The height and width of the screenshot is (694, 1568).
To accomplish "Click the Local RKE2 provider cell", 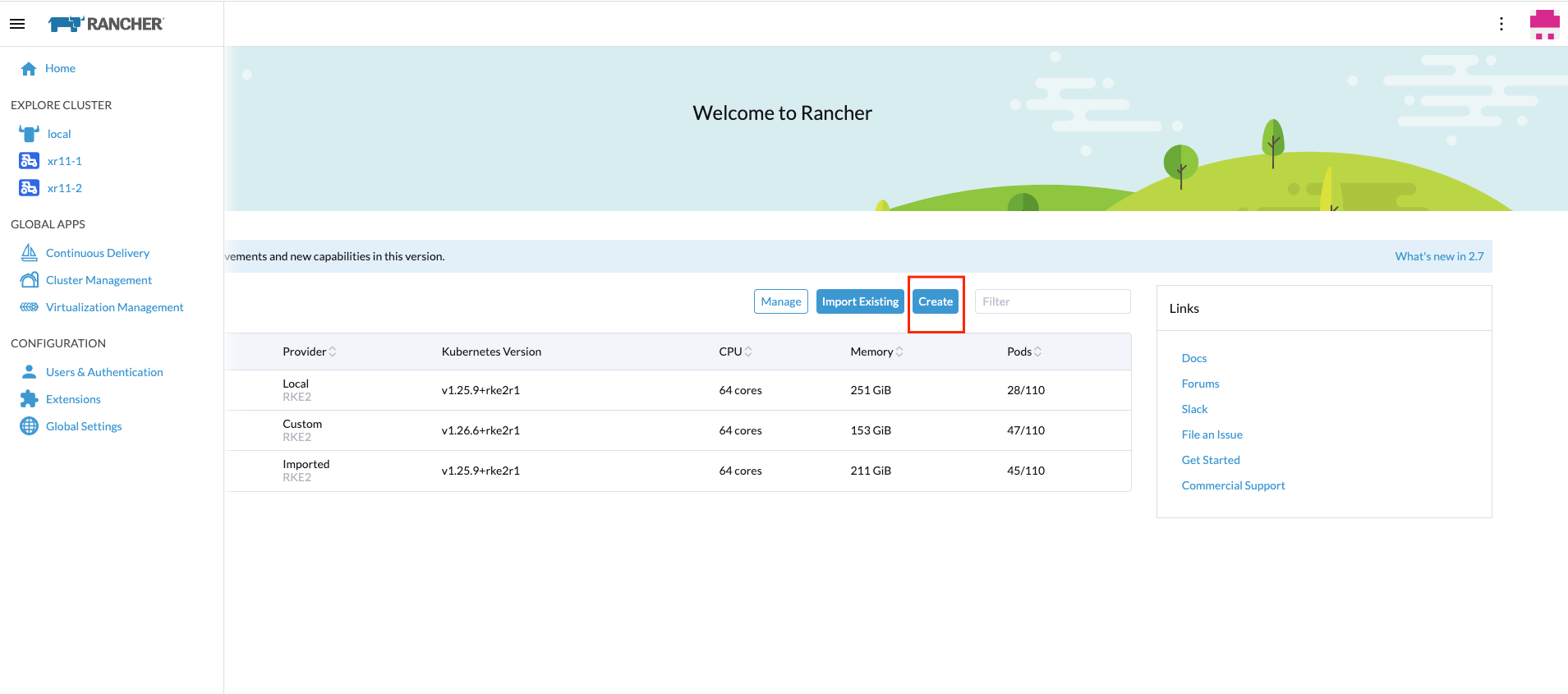I will [x=297, y=390].
